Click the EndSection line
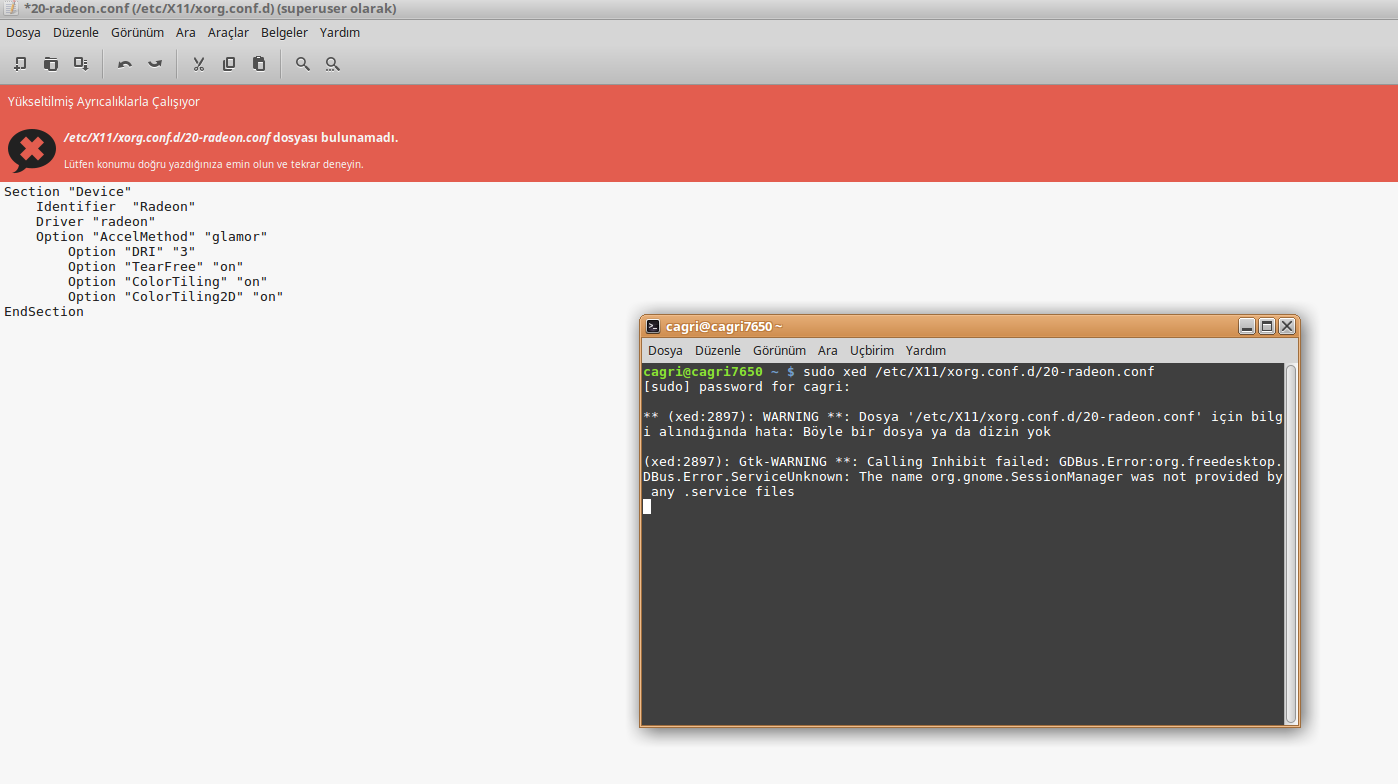The height and width of the screenshot is (784, 1398). click(x=44, y=311)
